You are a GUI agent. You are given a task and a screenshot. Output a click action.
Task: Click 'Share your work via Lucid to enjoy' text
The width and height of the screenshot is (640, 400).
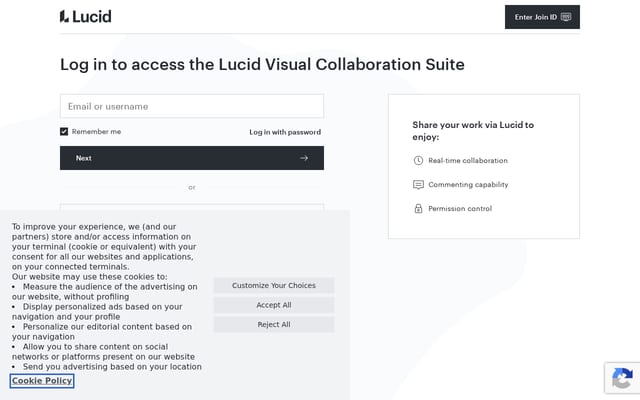point(473,131)
